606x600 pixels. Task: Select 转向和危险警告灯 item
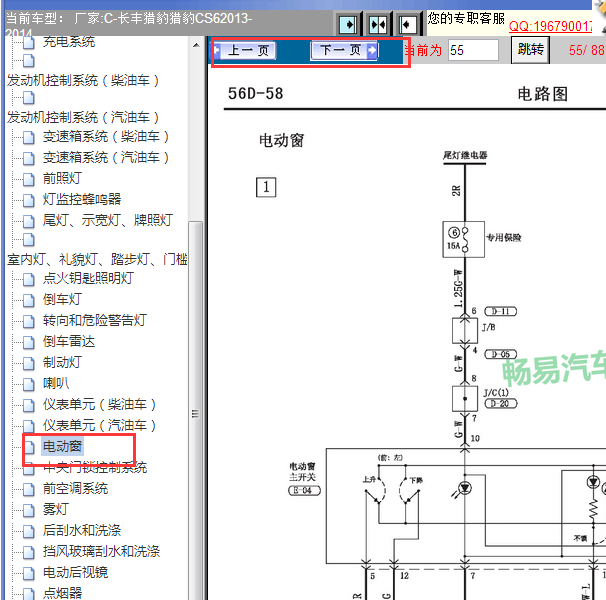[x=95, y=320]
